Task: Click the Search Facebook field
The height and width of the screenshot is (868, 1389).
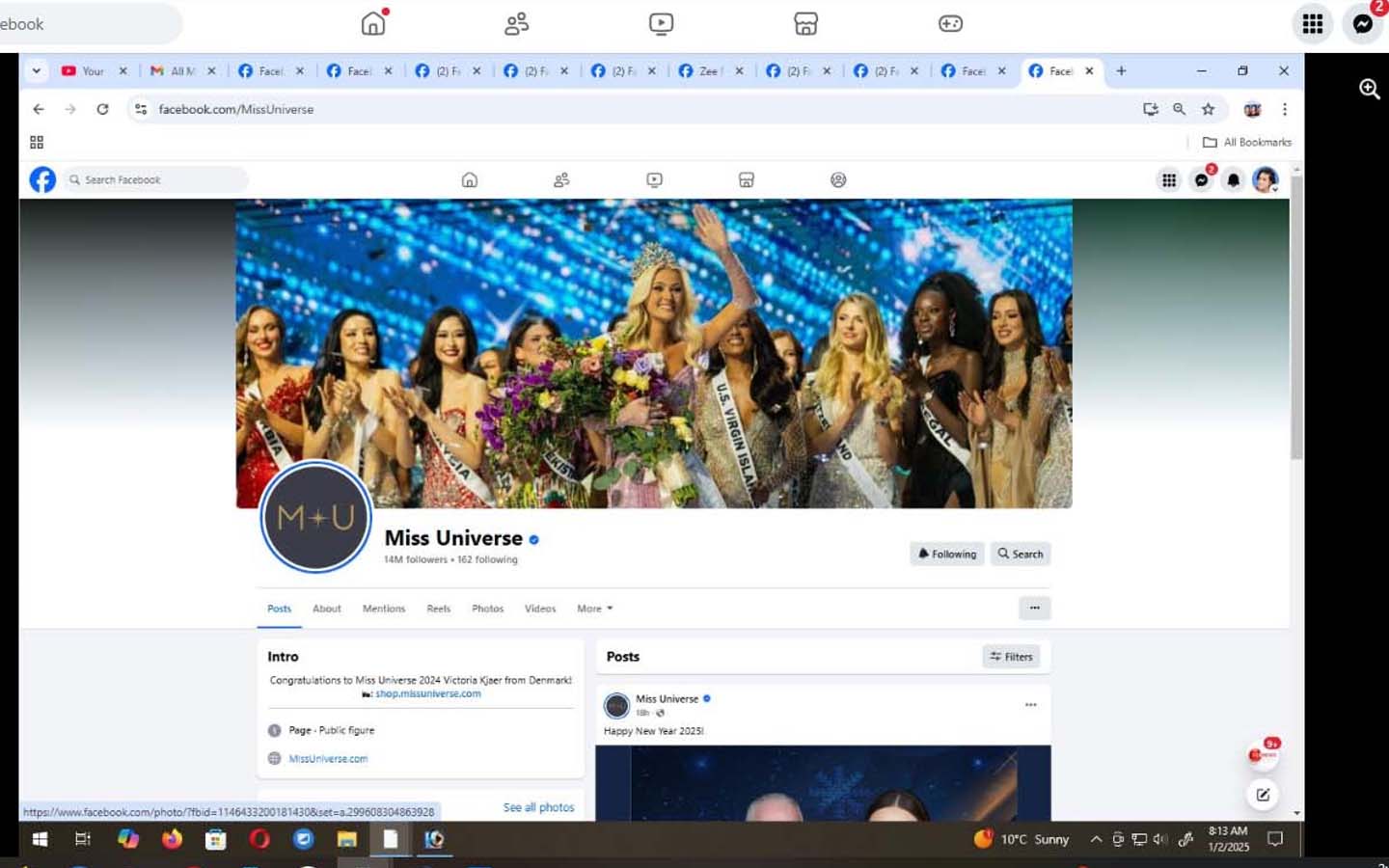Action: coord(155,179)
